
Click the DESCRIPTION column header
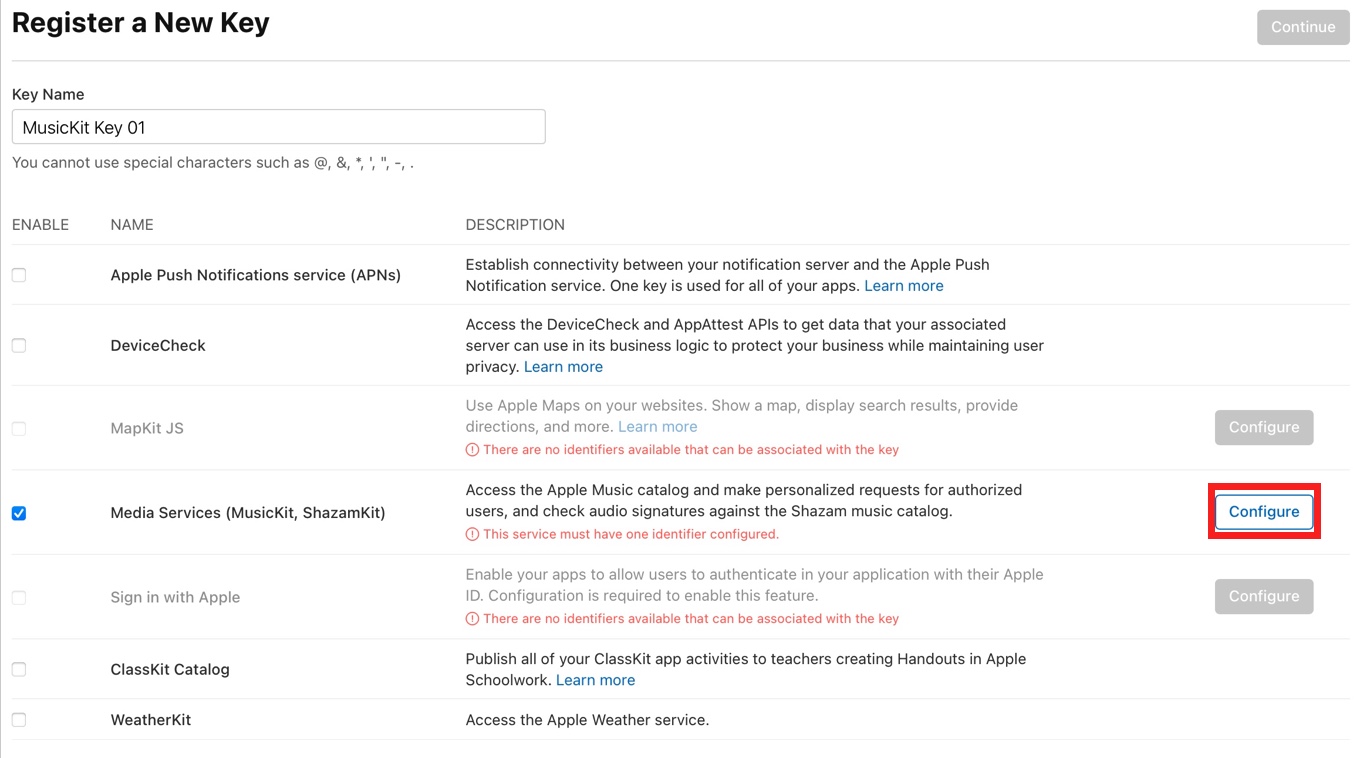515,225
